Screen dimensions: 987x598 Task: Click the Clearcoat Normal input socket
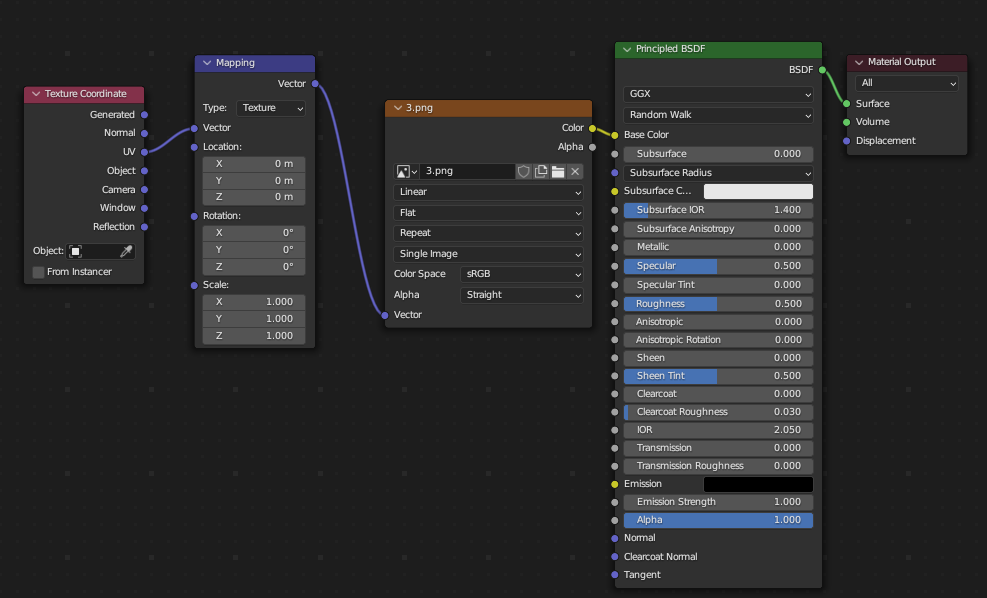(615, 557)
